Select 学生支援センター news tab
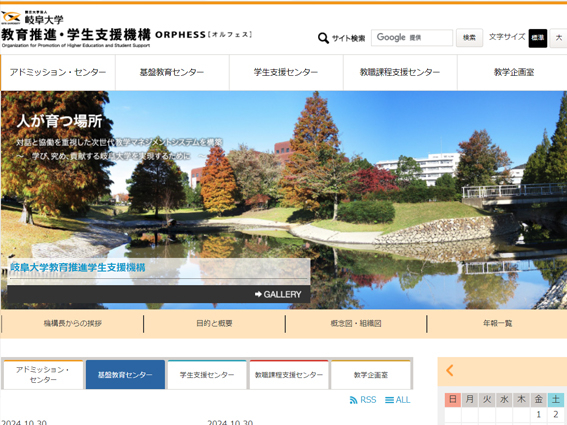This screenshot has height=425, width=567. (x=207, y=375)
